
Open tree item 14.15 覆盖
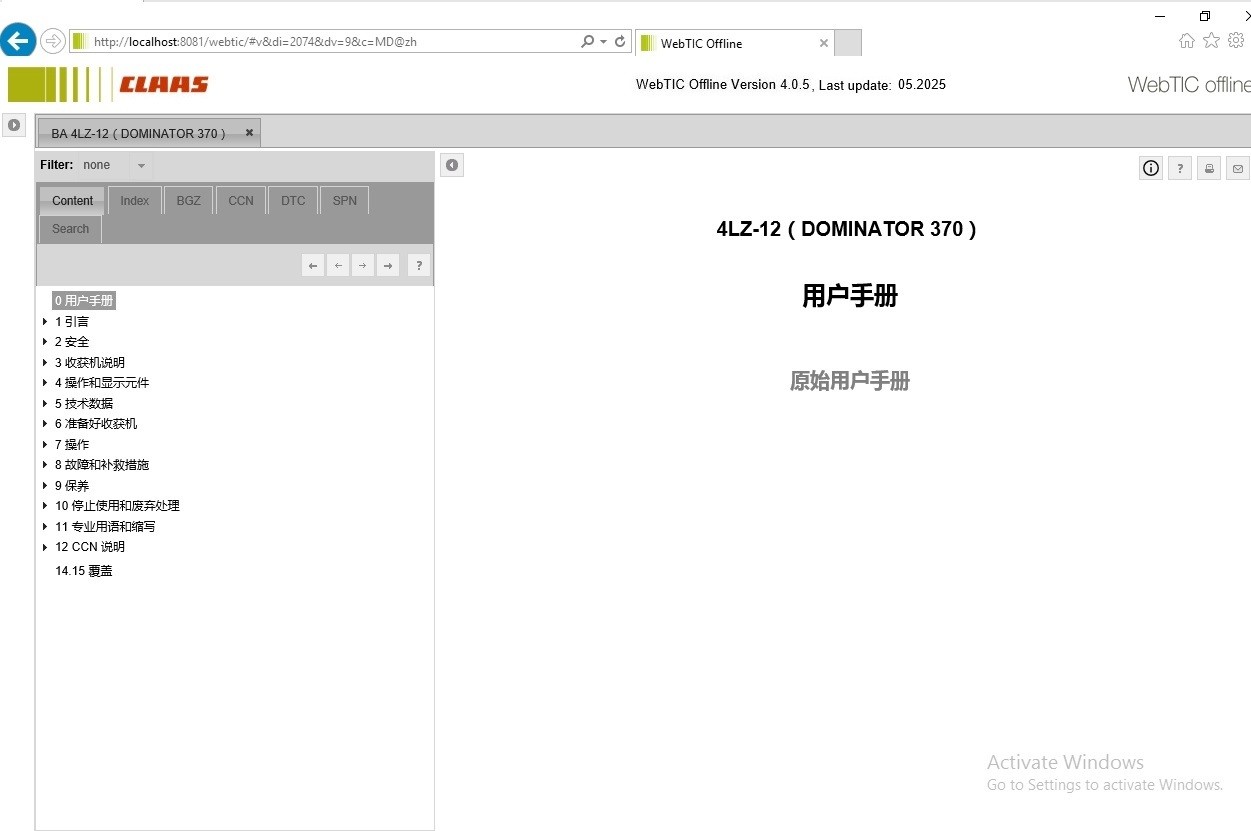pyautogui.click(x=84, y=571)
